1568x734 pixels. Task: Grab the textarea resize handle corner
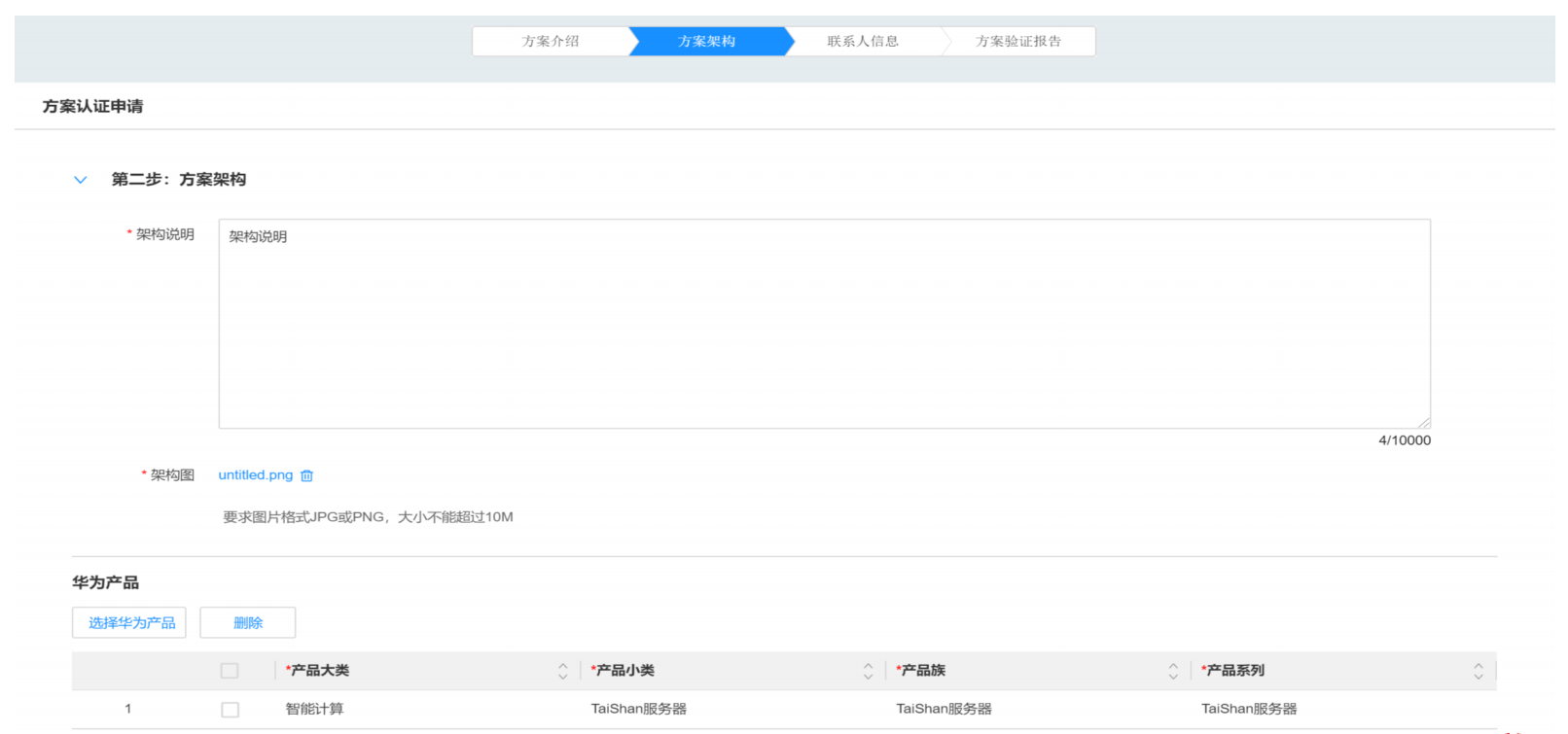coord(1424,423)
